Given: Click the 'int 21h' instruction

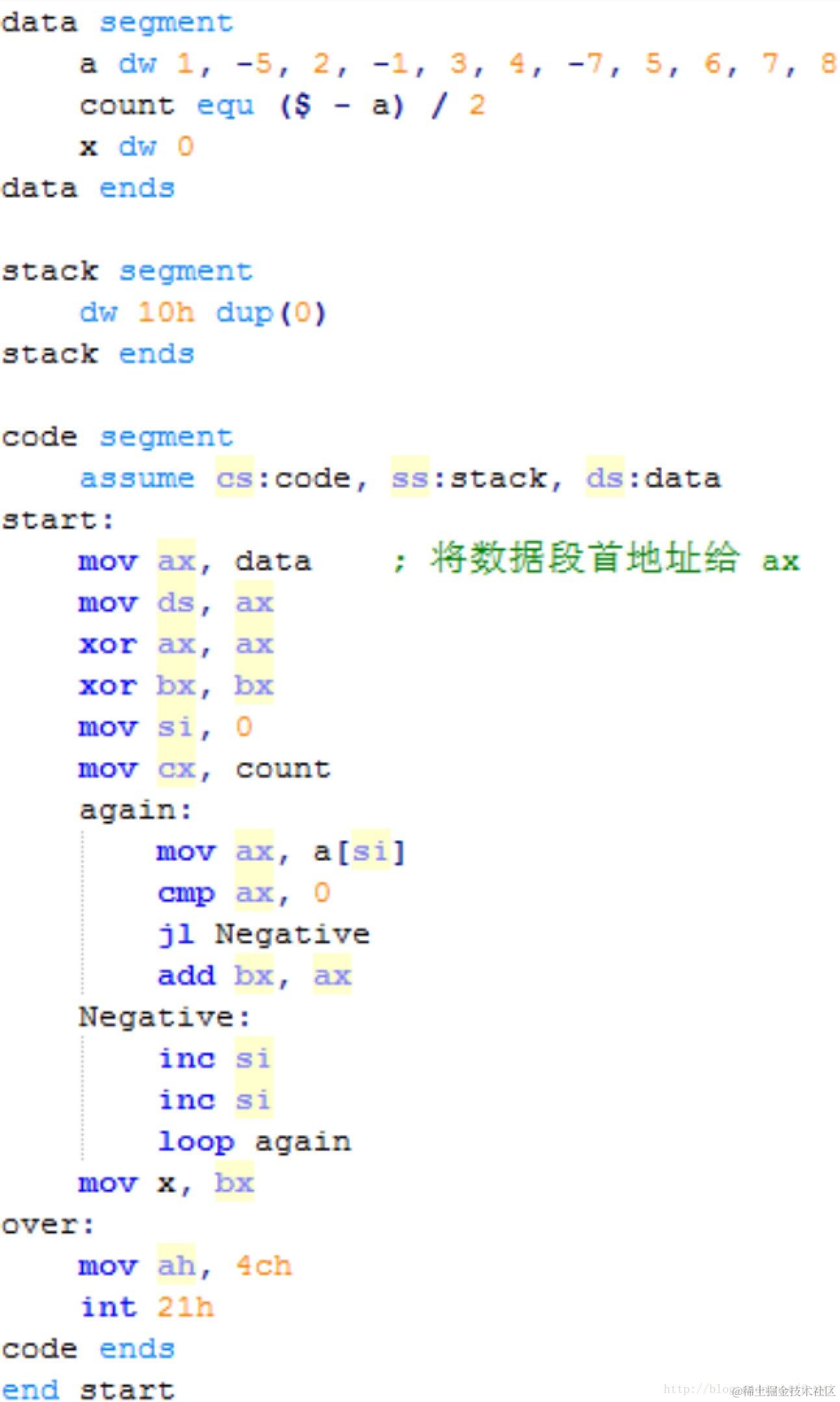Looking at the screenshot, I should click(x=147, y=1308).
